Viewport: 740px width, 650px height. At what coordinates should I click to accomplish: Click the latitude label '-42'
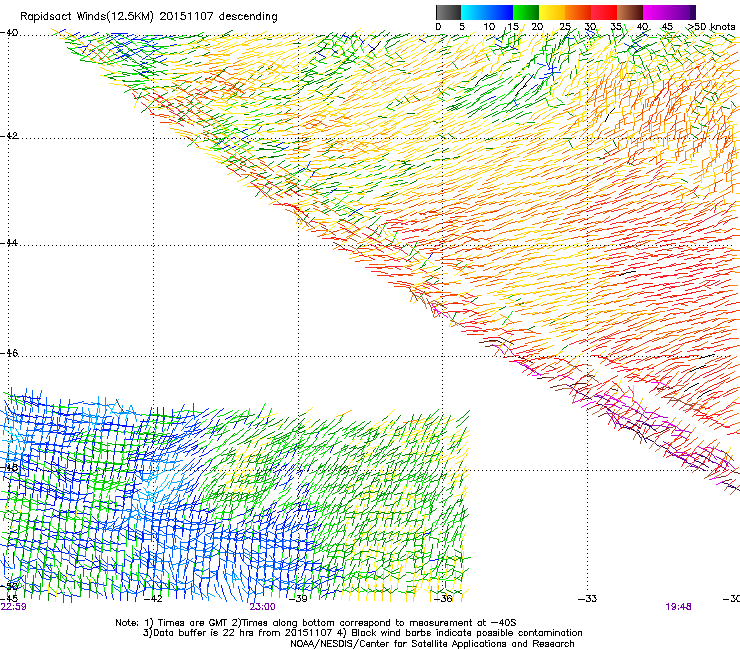[9, 136]
